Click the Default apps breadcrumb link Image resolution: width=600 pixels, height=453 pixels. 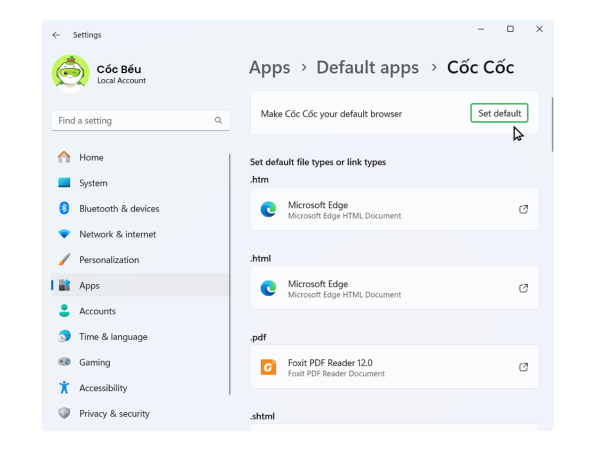pos(368,68)
